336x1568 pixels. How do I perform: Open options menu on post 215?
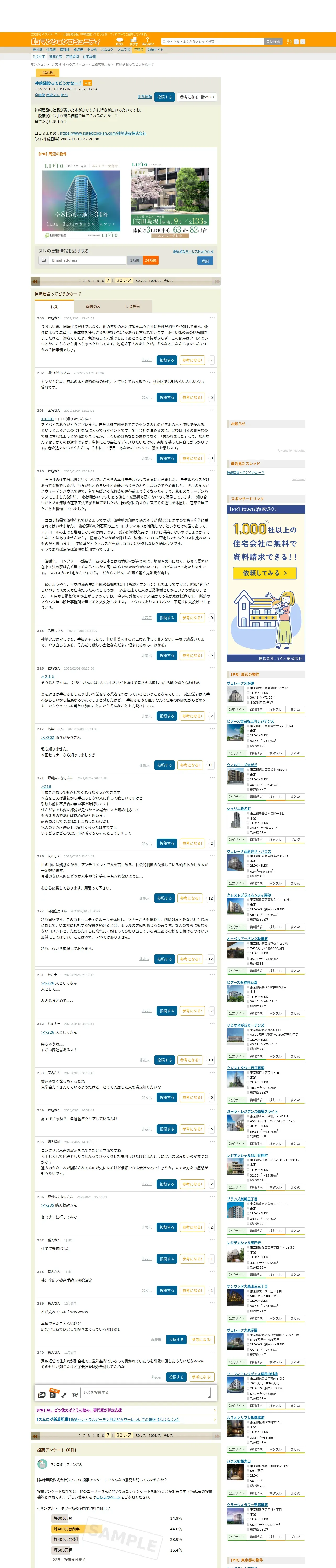coord(212,630)
